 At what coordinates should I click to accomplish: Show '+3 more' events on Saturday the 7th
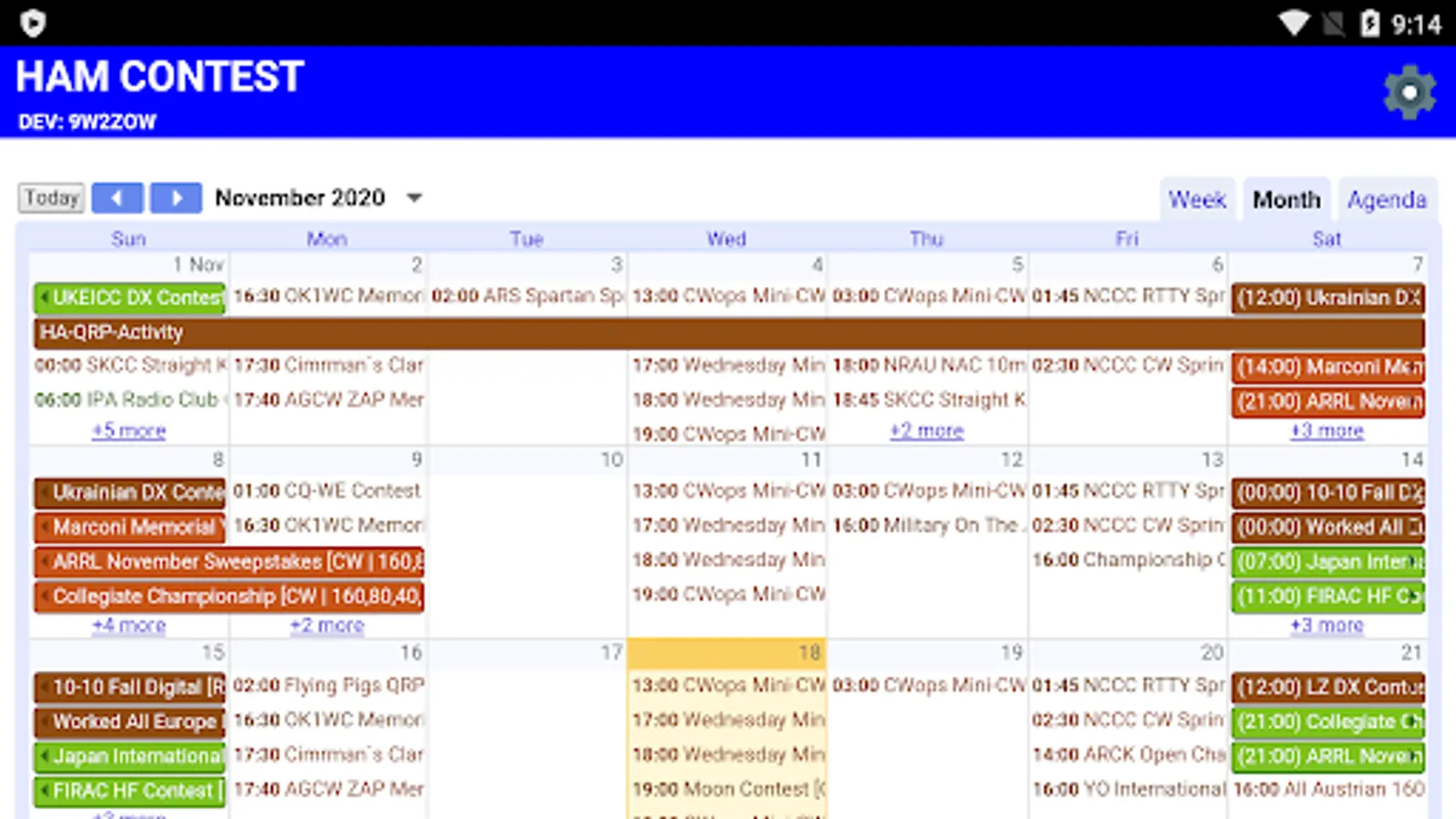[1327, 430]
